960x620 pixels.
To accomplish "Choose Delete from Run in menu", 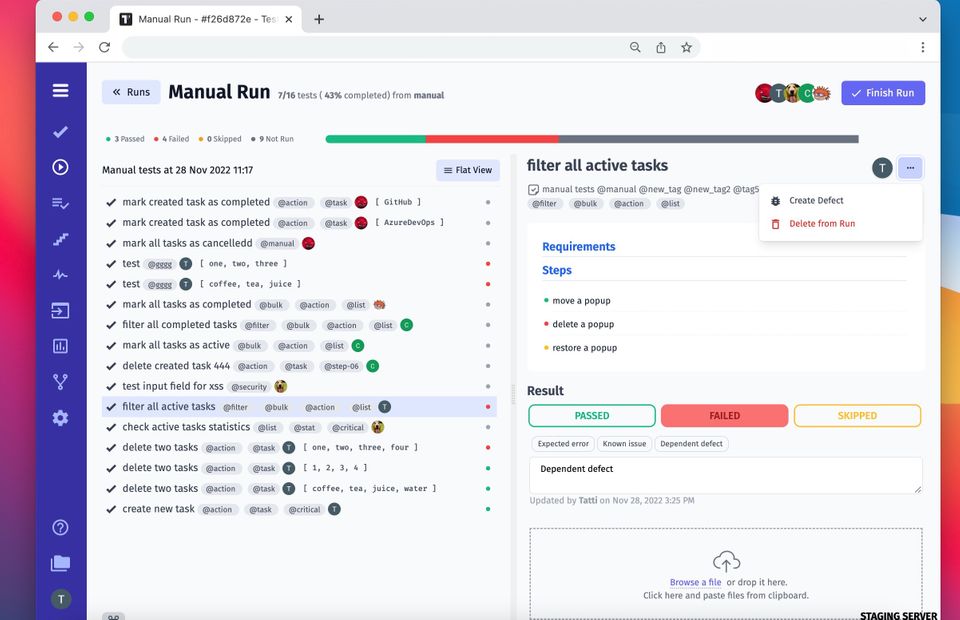I will coord(822,223).
